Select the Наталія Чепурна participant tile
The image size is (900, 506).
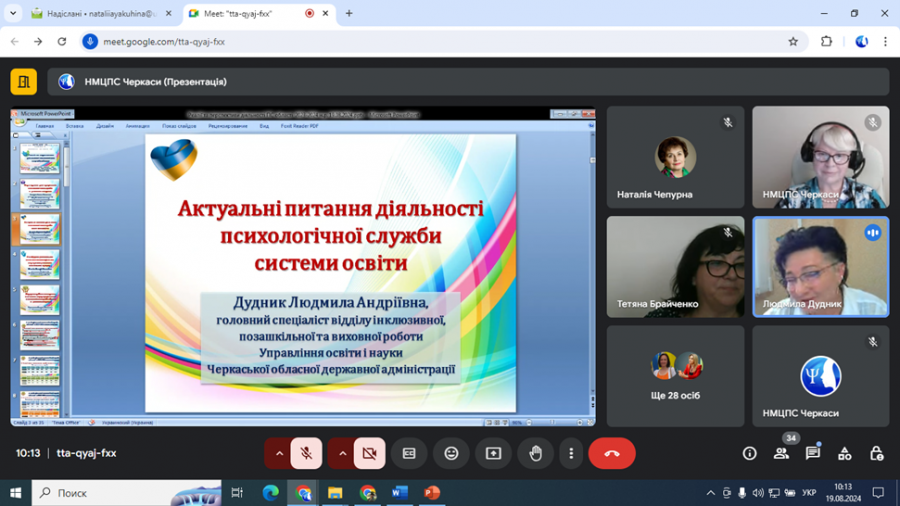click(x=675, y=157)
